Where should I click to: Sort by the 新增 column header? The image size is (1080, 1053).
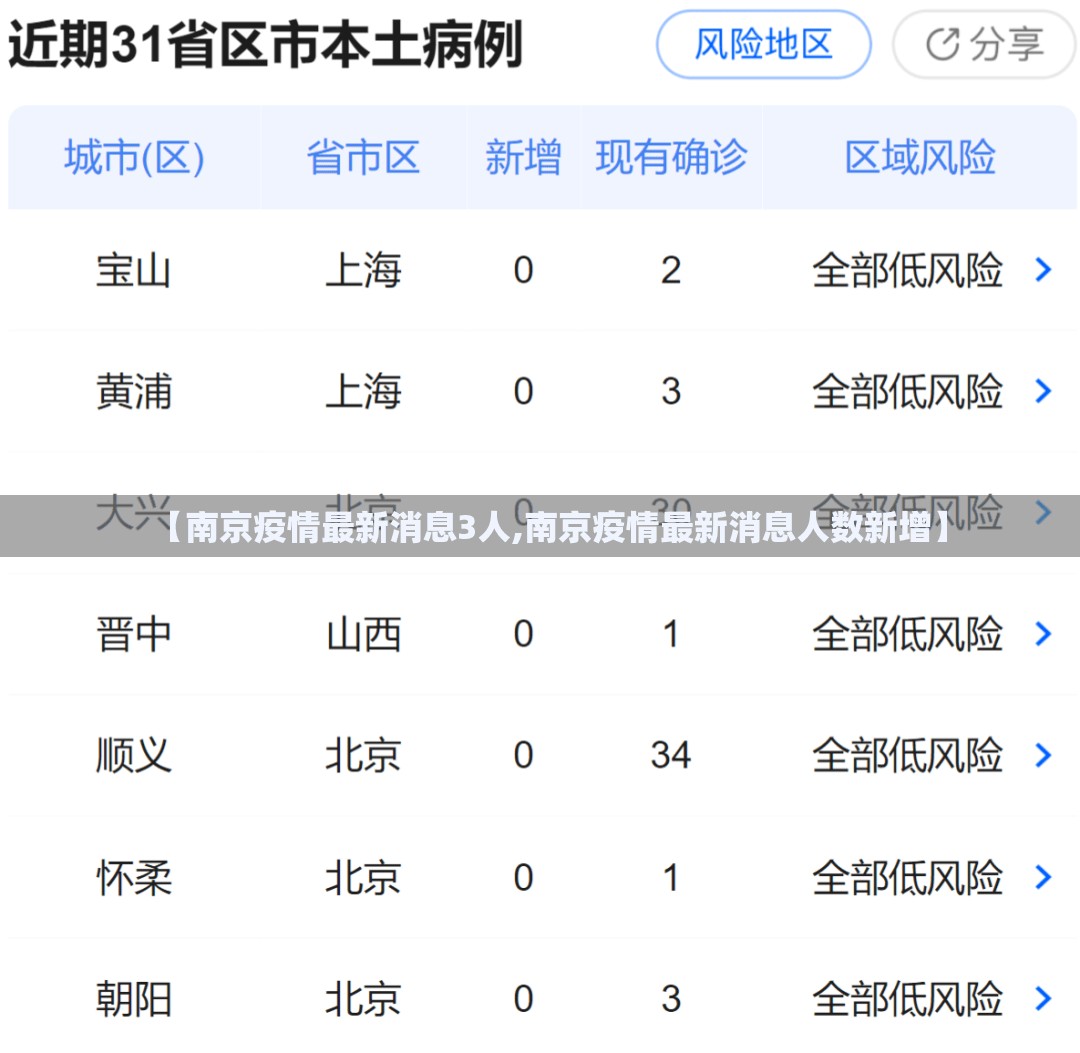click(523, 157)
